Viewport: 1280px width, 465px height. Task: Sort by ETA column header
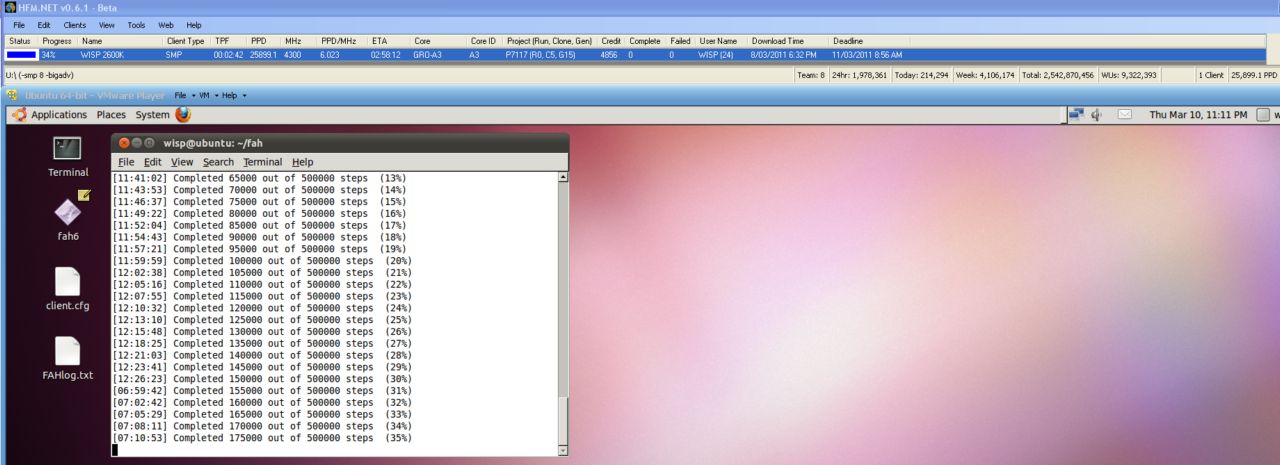click(389, 41)
